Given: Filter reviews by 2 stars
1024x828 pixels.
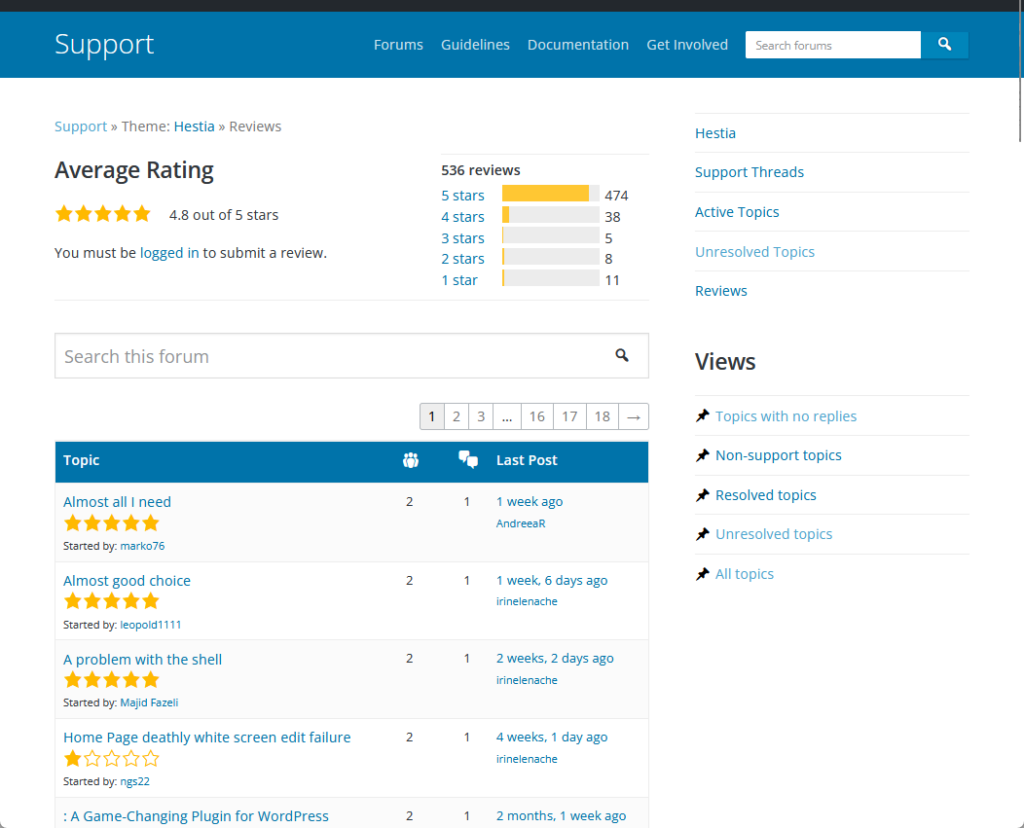Looking at the screenshot, I should 462,259.
